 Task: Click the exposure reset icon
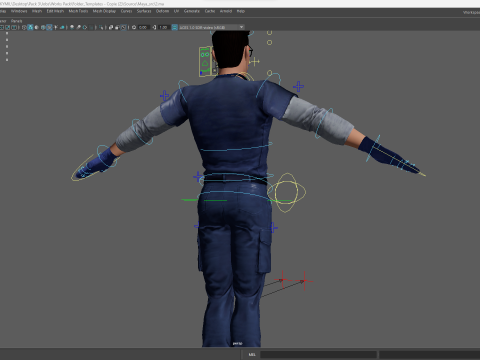click(134, 27)
